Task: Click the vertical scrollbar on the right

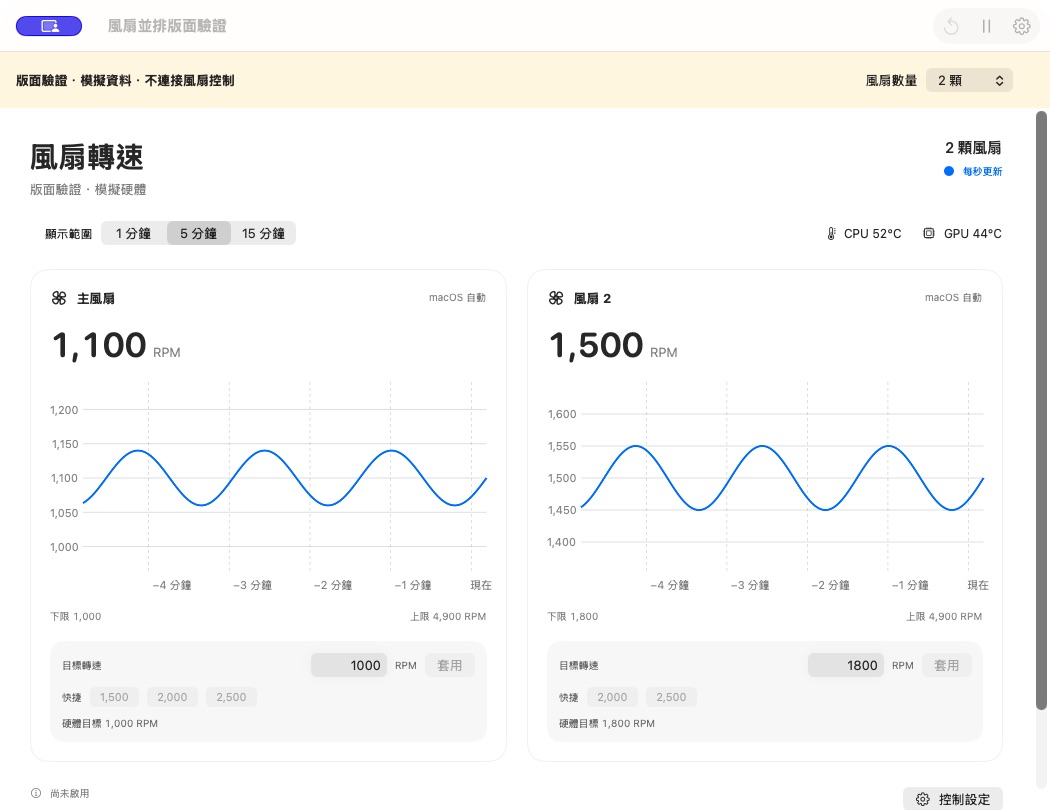Action: point(1041,410)
